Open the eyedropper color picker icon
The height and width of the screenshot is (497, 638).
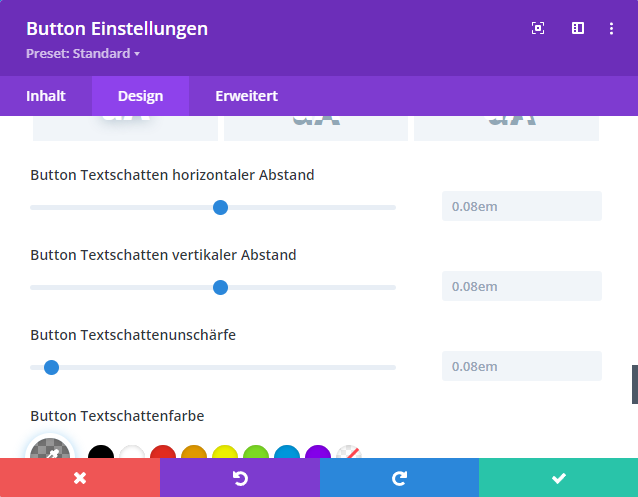point(50,454)
